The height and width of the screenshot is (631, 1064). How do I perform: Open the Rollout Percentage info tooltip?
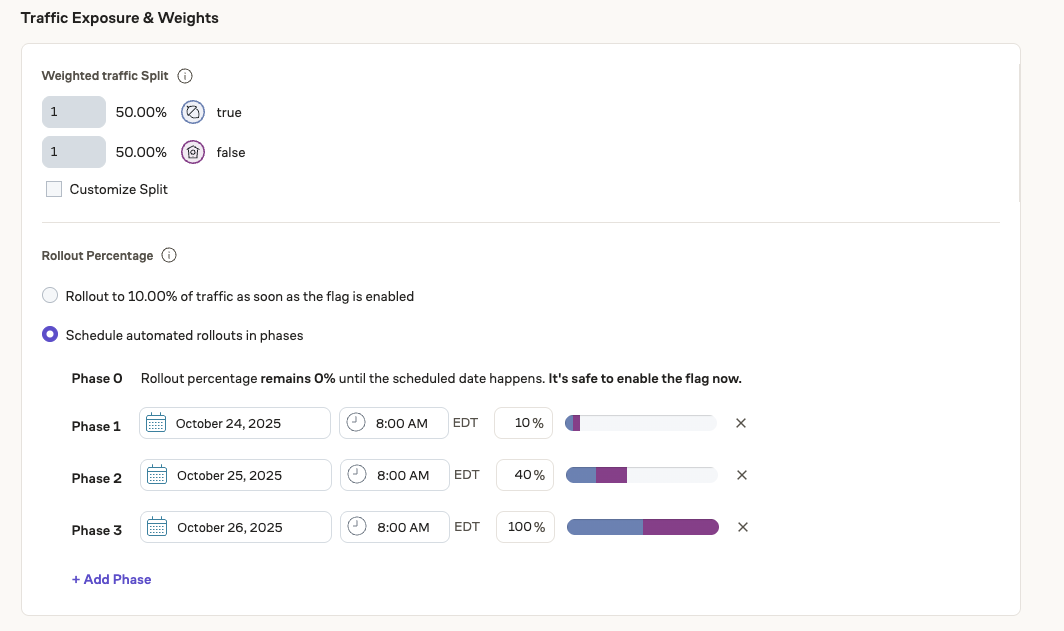pos(169,255)
